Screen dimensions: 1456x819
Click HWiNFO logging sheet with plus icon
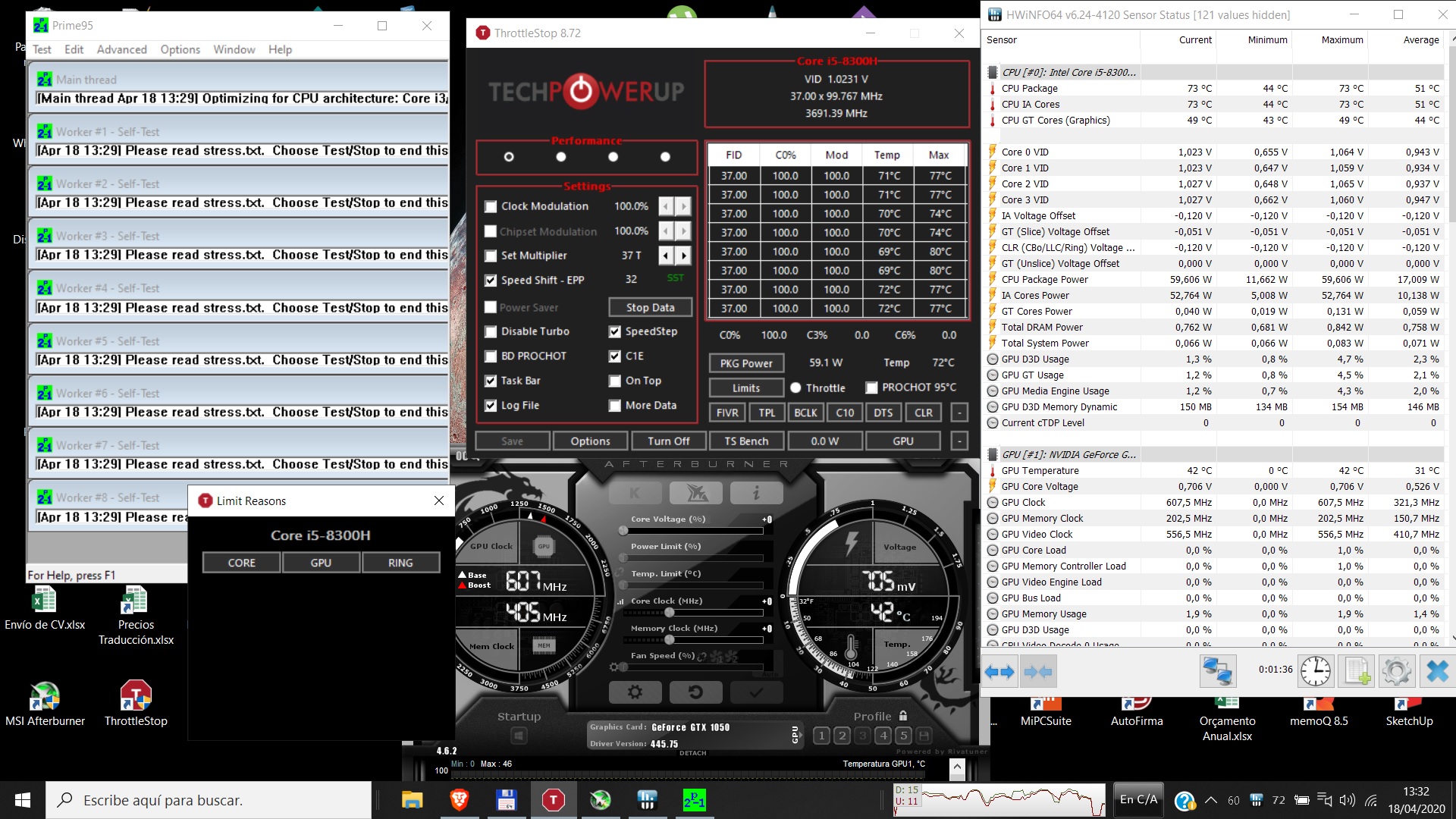pos(1356,671)
